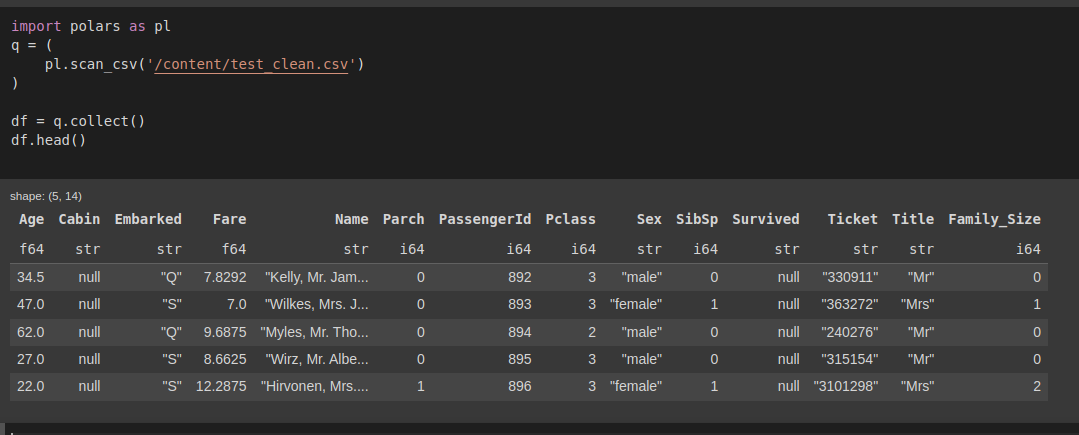Place cursor on df.head() line
Screen dimensions: 1079x435
(49, 140)
